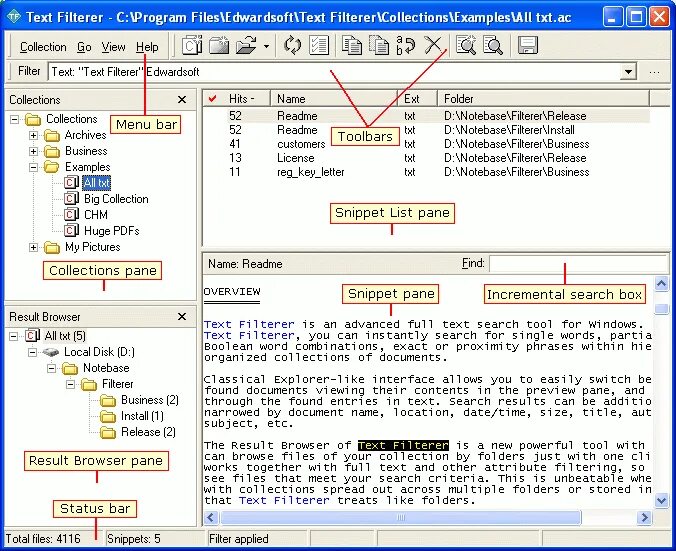This screenshot has width=676, height=551.
Task: Click the New Folder toolbar icon
Action: point(219,45)
